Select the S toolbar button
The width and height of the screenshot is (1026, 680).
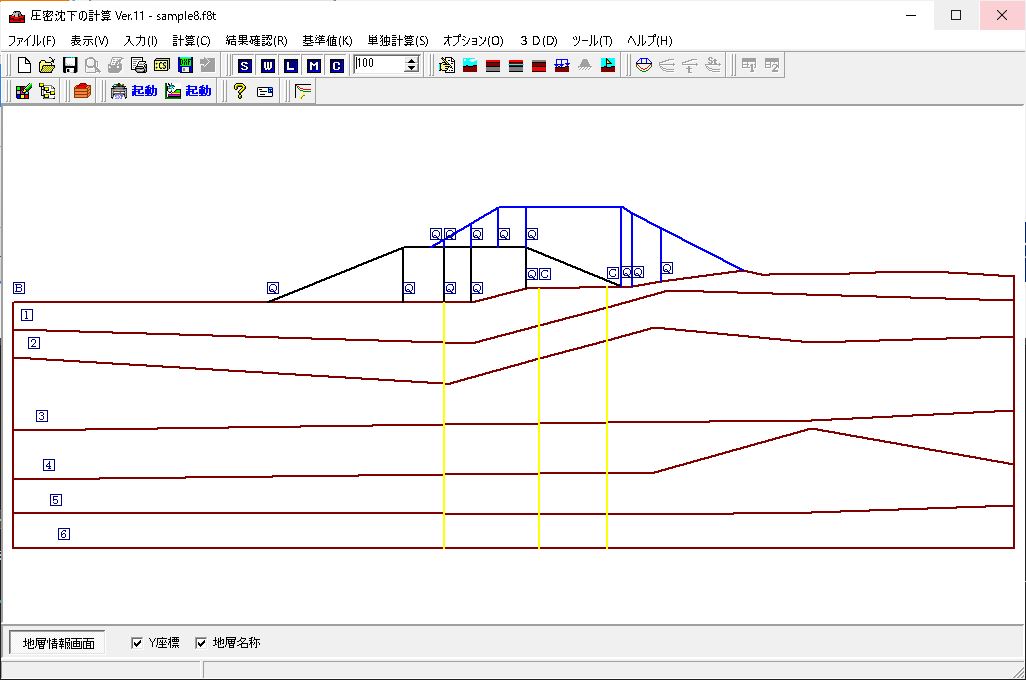pyautogui.click(x=245, y=65)
